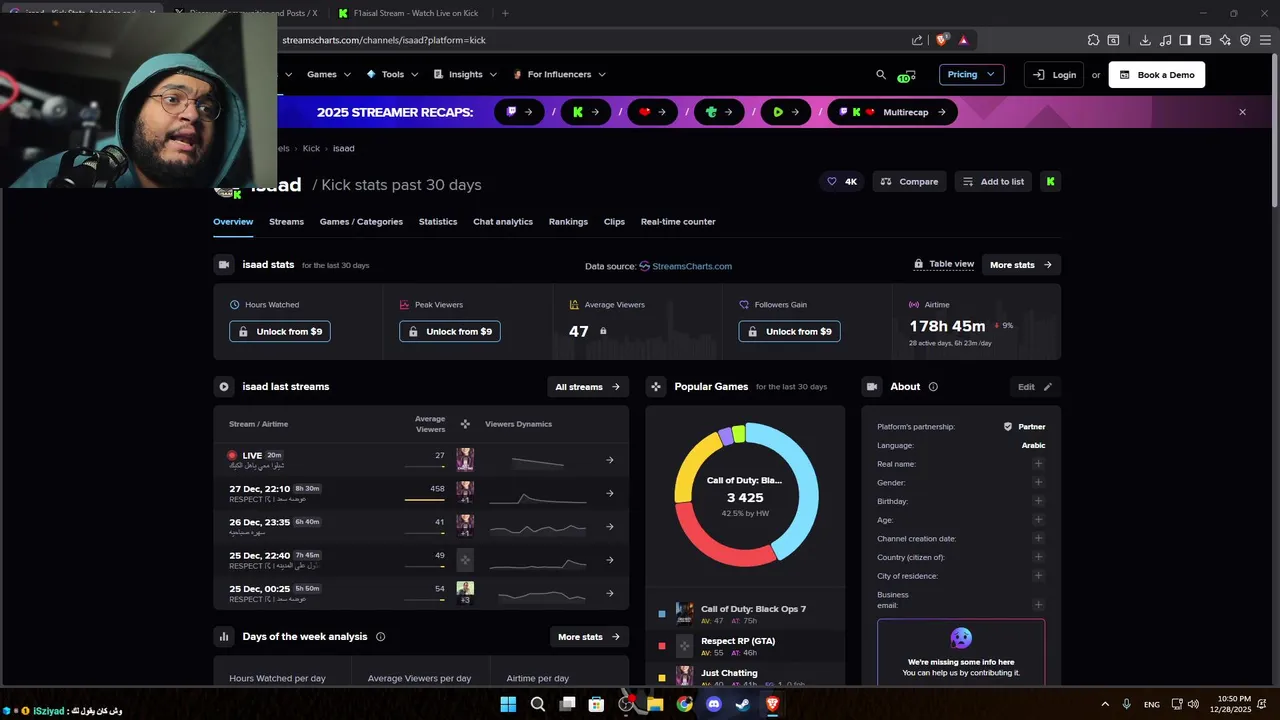Switch to the Games / Categories tab

point(361,222)
